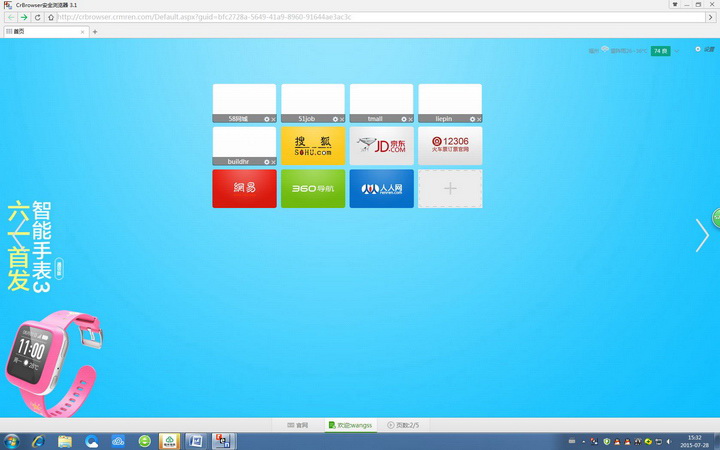
Task: Switch to the 首页 tab
Action: point(44,32)
